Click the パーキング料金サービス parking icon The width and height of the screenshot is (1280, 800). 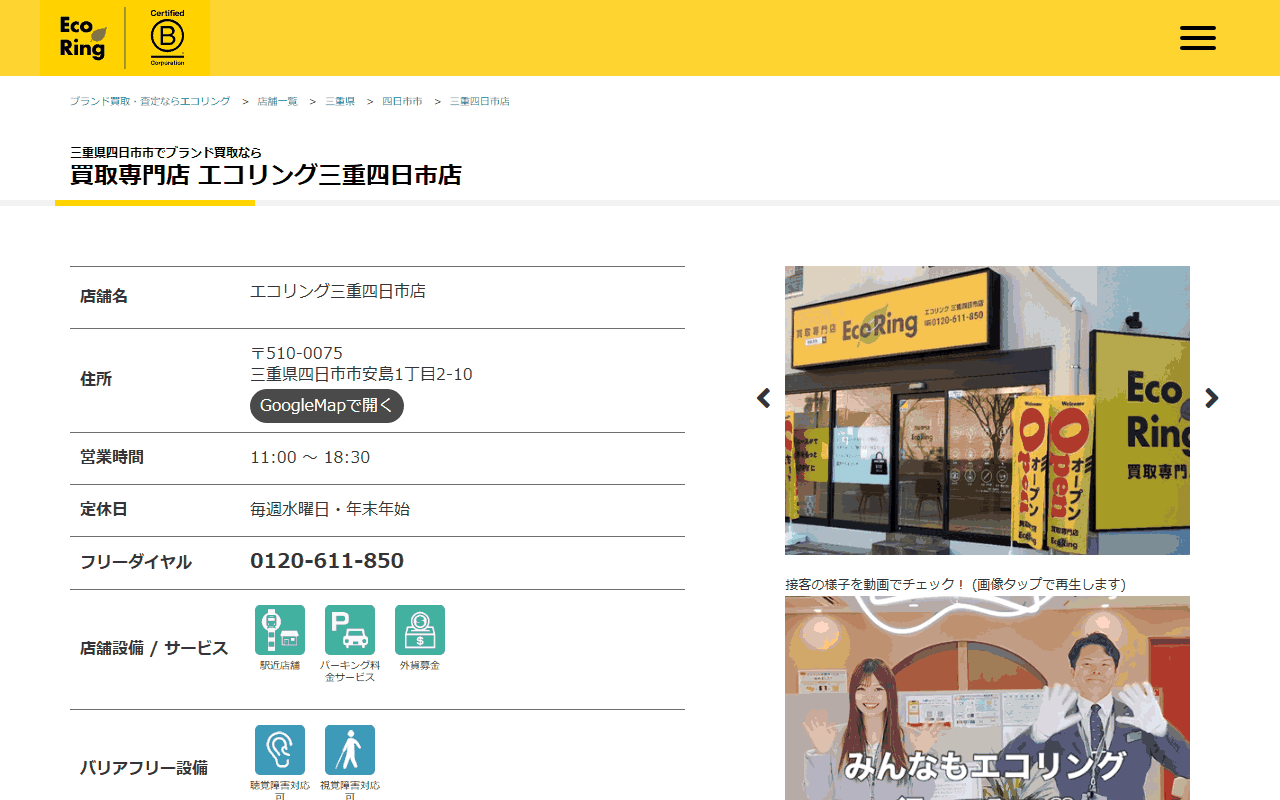click(x=350, y=630)
